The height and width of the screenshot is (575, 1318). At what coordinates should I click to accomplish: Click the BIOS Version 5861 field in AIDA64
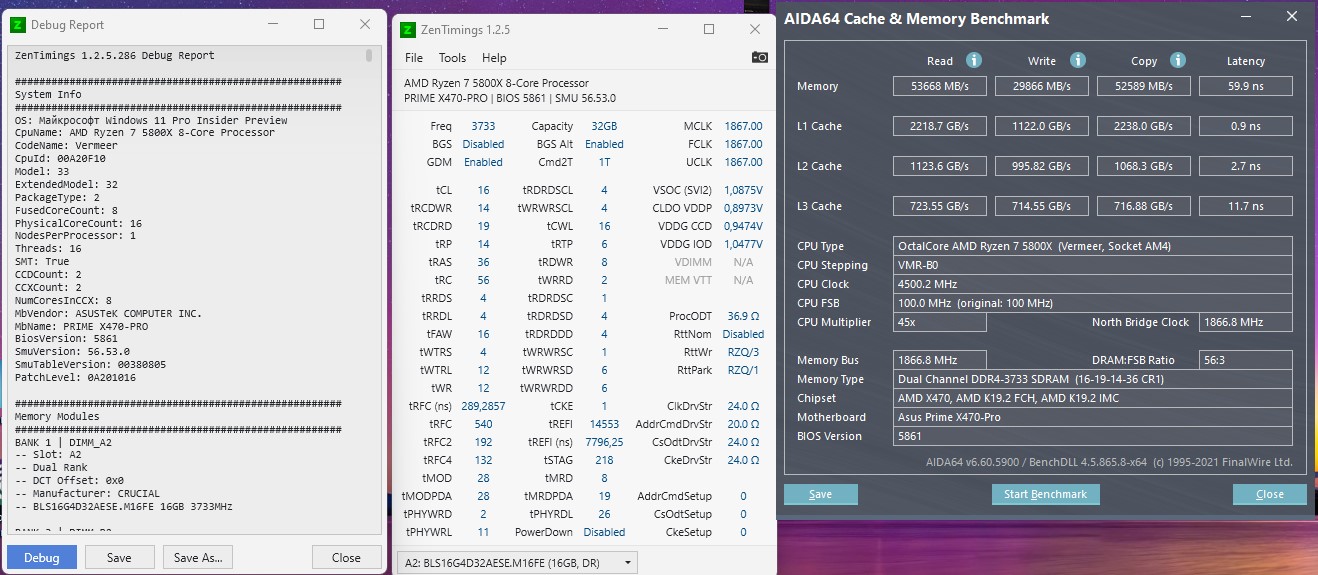(x=1092, y=436)
